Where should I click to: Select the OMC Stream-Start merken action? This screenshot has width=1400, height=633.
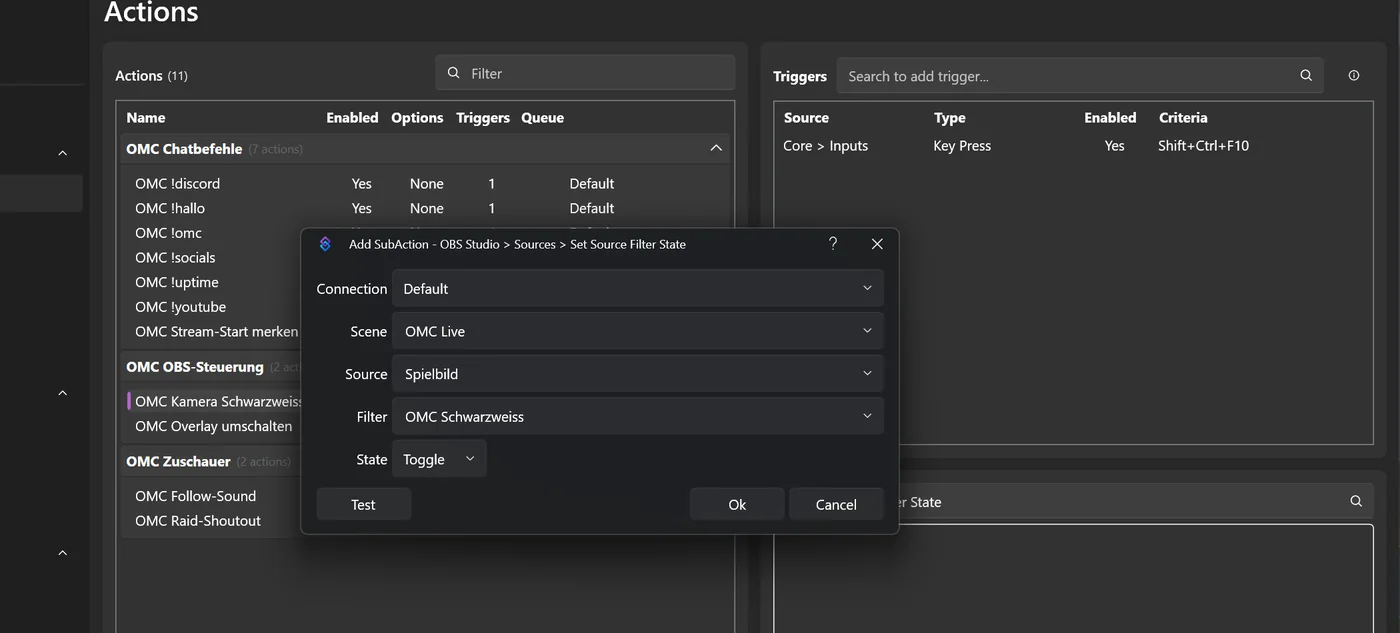(216, 331)
